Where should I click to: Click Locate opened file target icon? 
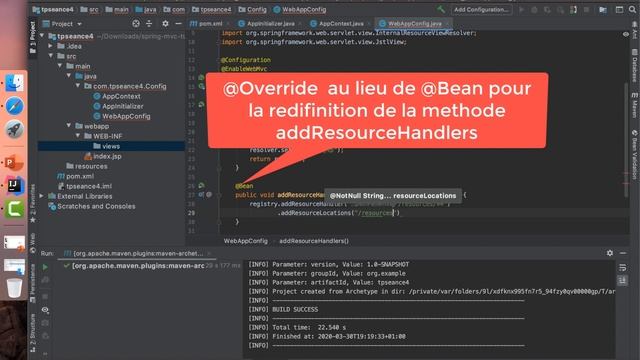coord(136,24)
